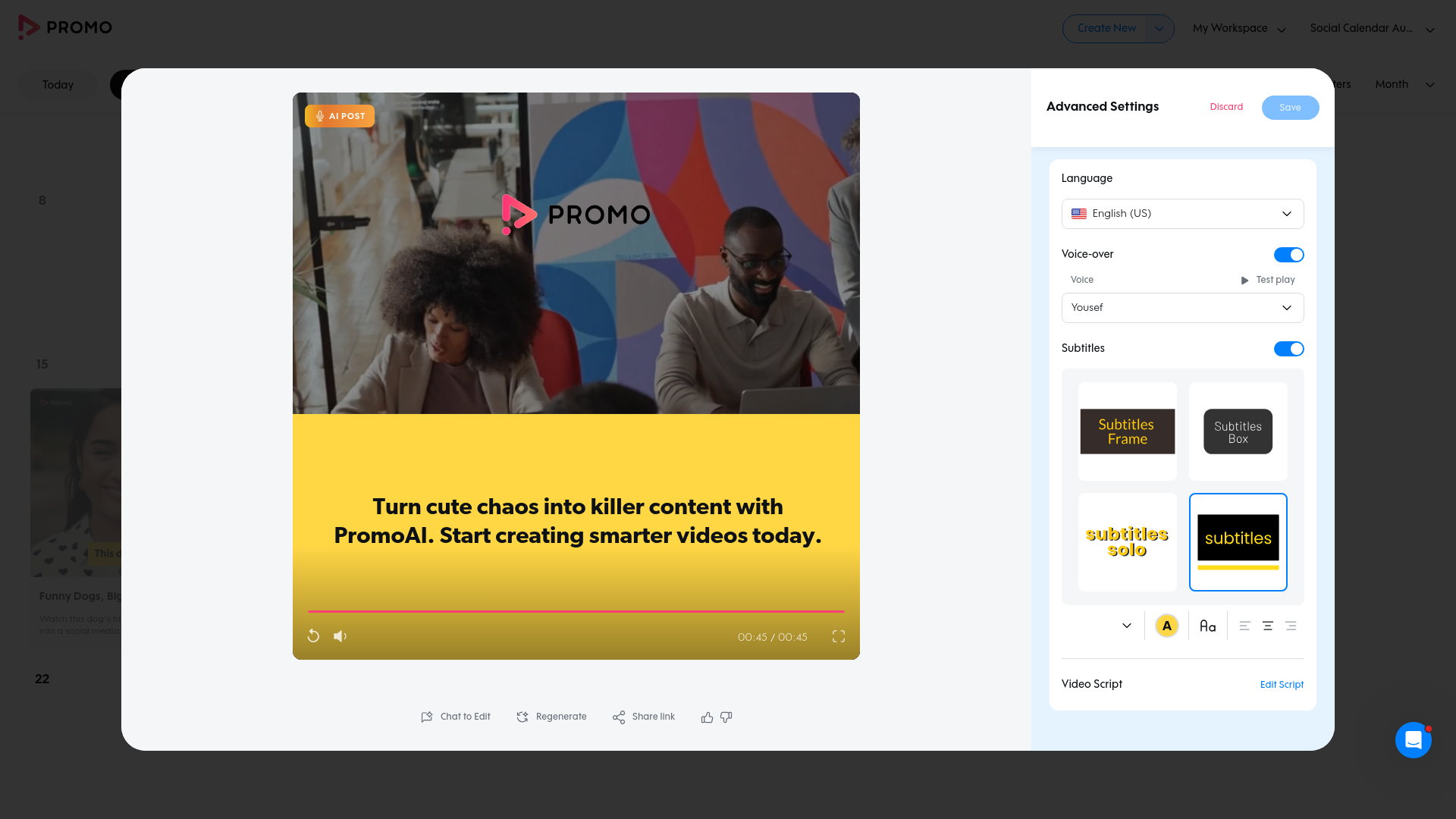Screen dimensions: 1456x819
Task: Center align the subtitles
Action: [x=1268, y=626]
